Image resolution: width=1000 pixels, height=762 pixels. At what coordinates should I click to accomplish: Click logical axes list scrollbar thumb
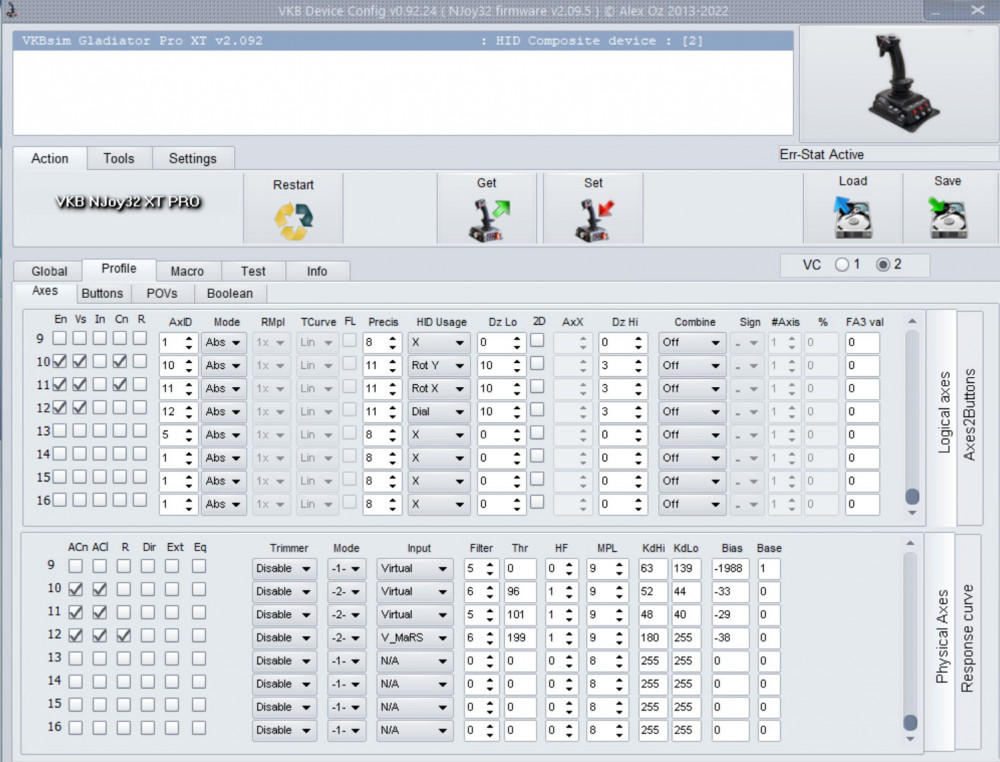click(x=913, y=495)
